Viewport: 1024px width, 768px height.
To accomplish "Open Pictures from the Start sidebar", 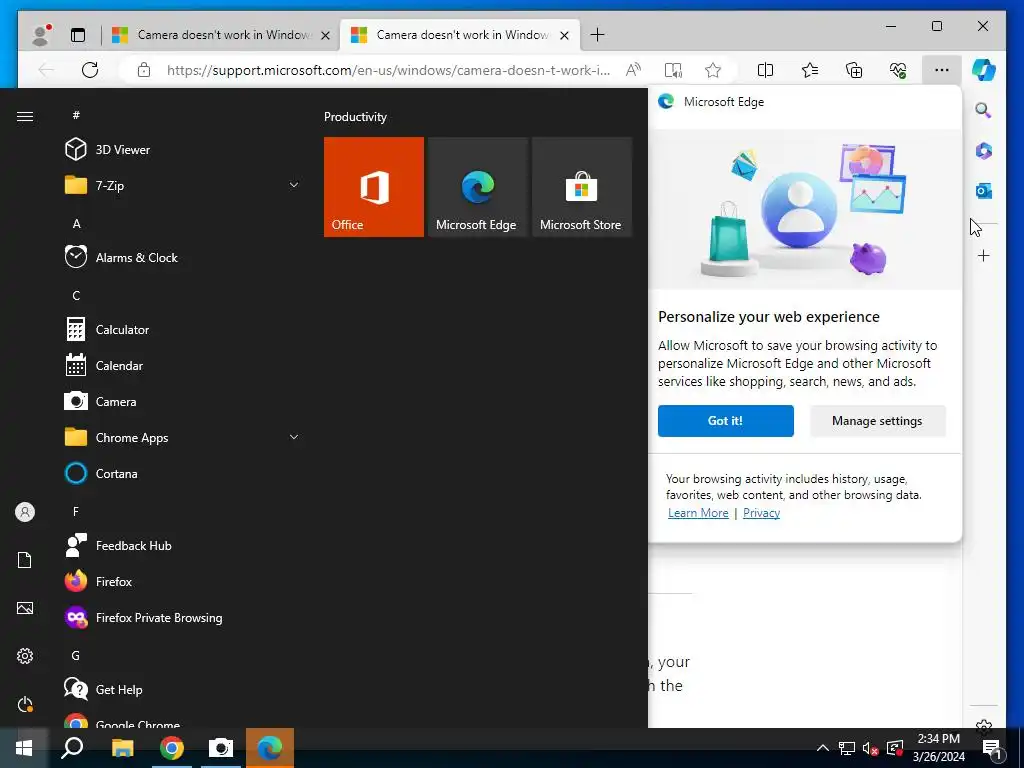I will click(25, 608).
